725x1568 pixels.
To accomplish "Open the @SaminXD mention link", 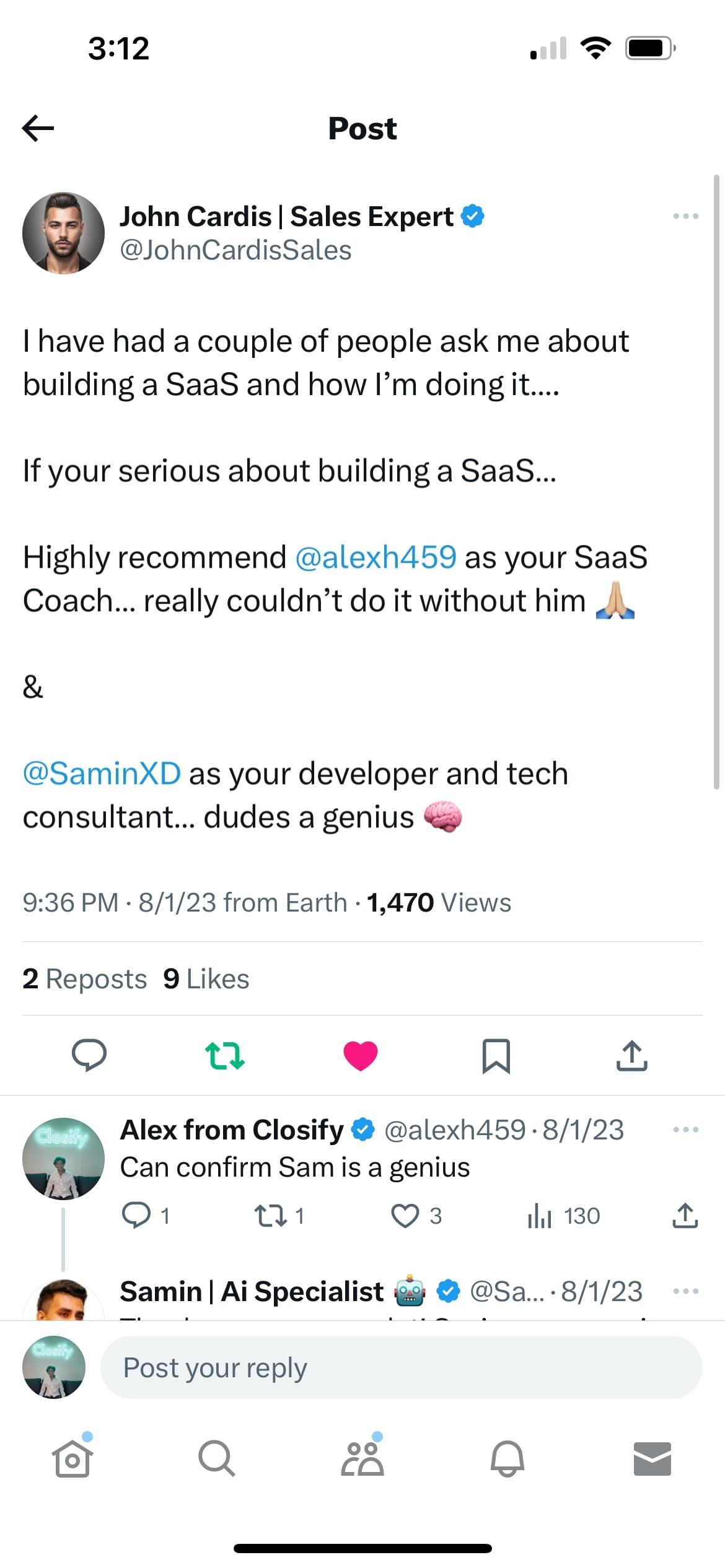I will pyautogui.click(x=102, y=774).
